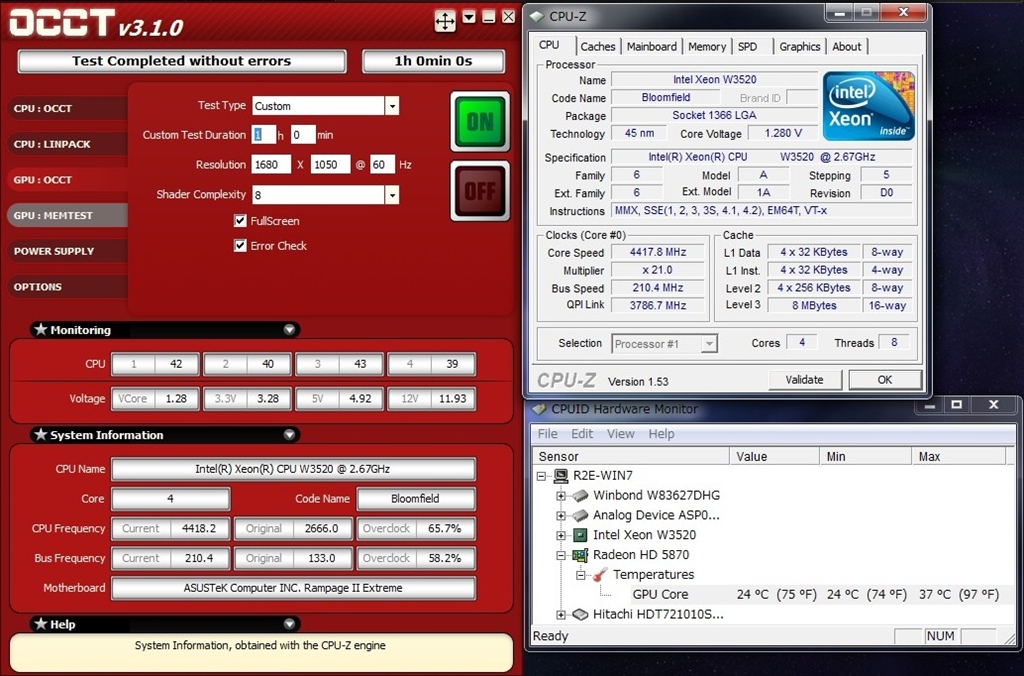This screenshot has width=1024, height=676.
Task: Click the Help star icon
Action: click(x=41, y=624)
